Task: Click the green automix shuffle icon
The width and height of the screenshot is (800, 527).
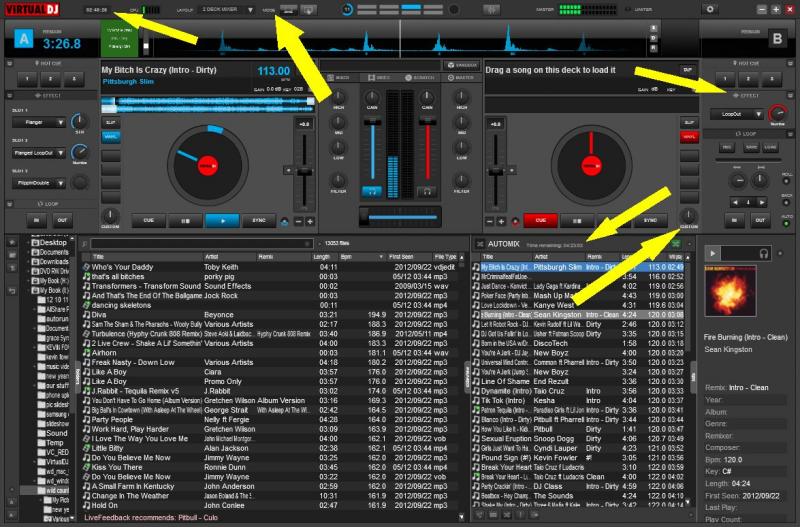Action: [x=677, y=244]
